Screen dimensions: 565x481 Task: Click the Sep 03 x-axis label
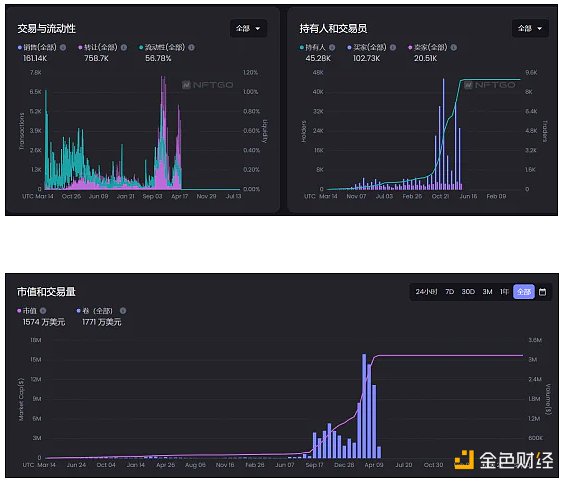coord(152,196)
